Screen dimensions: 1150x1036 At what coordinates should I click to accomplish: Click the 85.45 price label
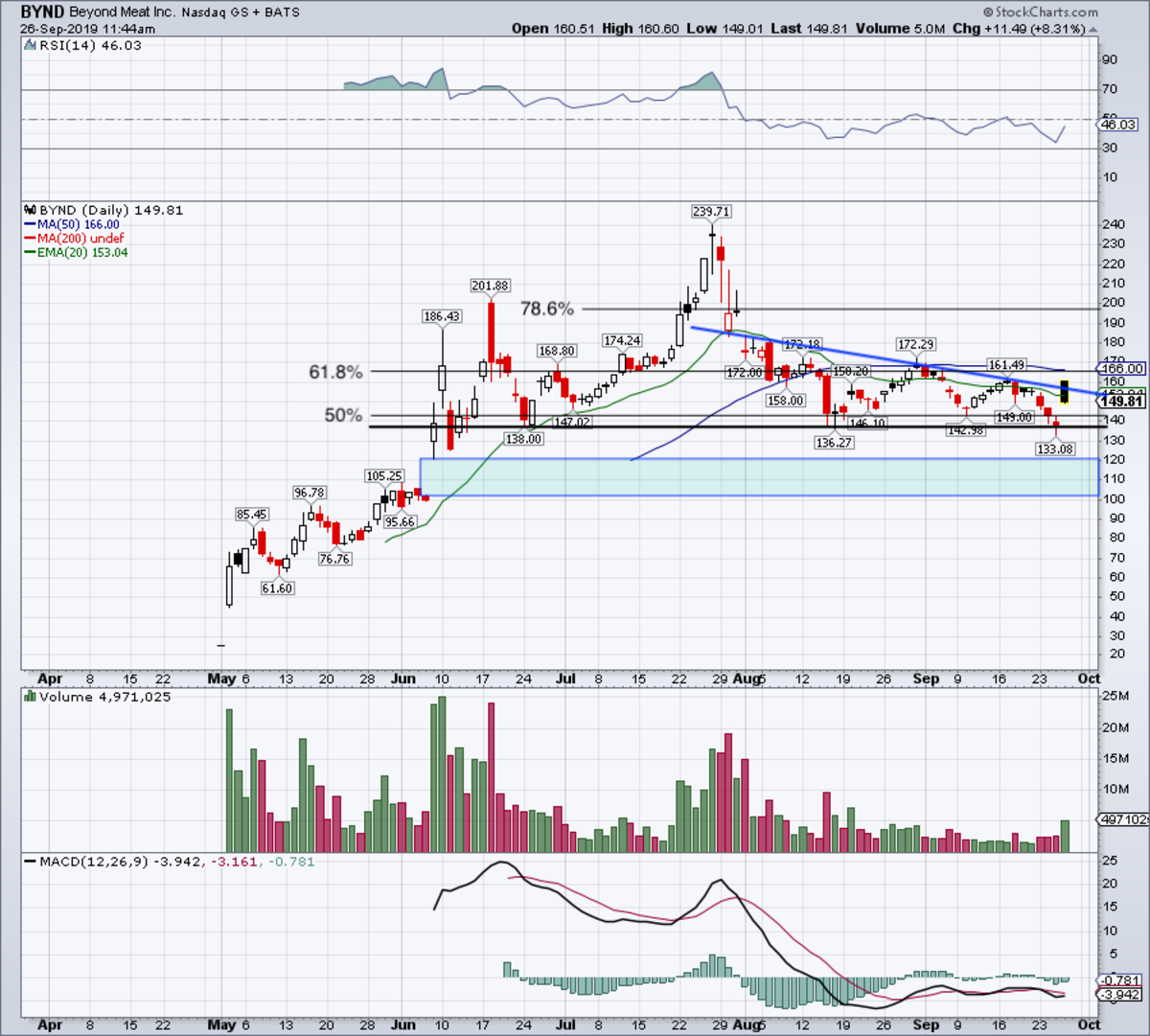(x=252, y=515)
